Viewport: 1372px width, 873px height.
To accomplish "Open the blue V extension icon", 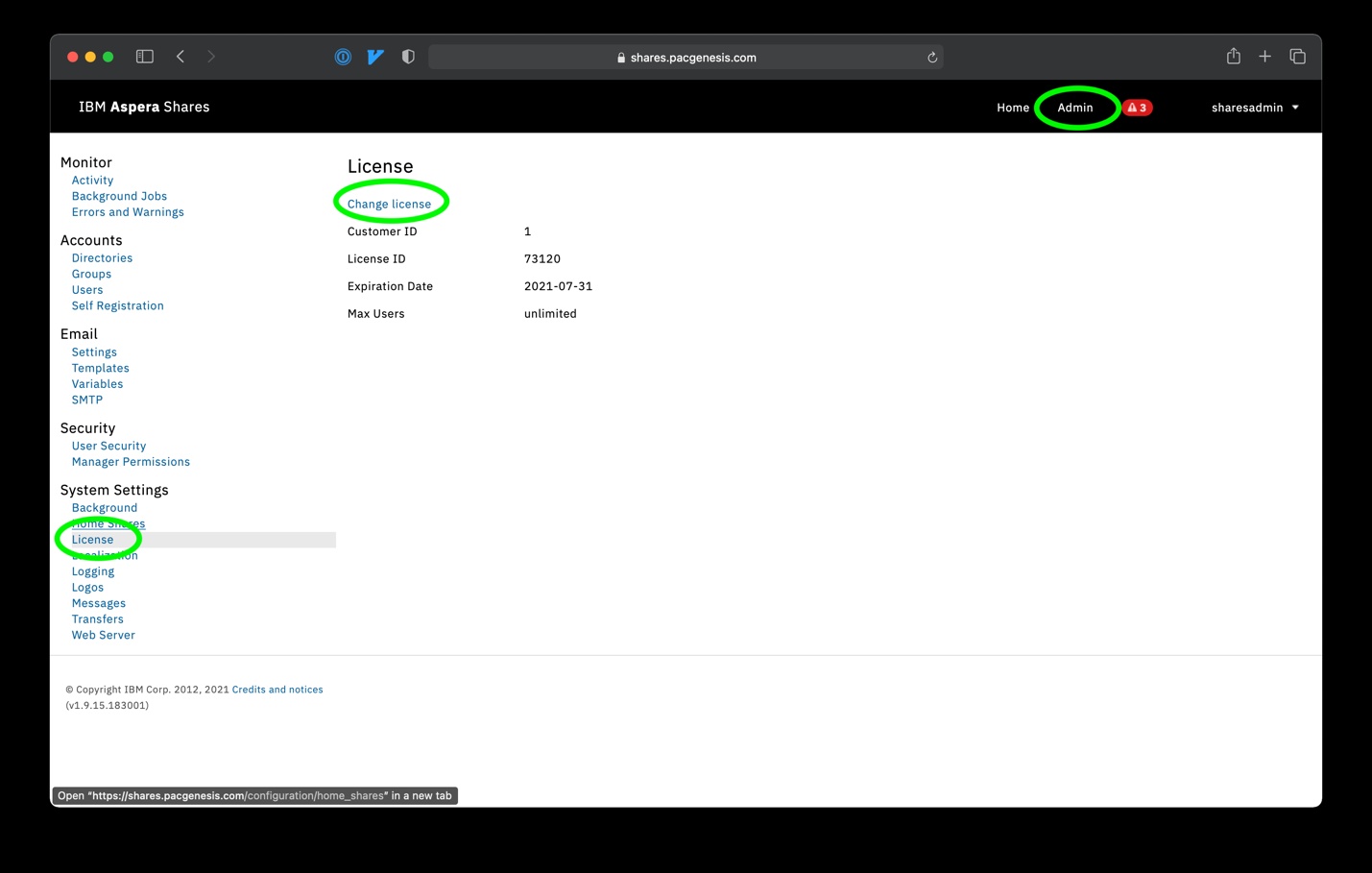I will 375,57.
